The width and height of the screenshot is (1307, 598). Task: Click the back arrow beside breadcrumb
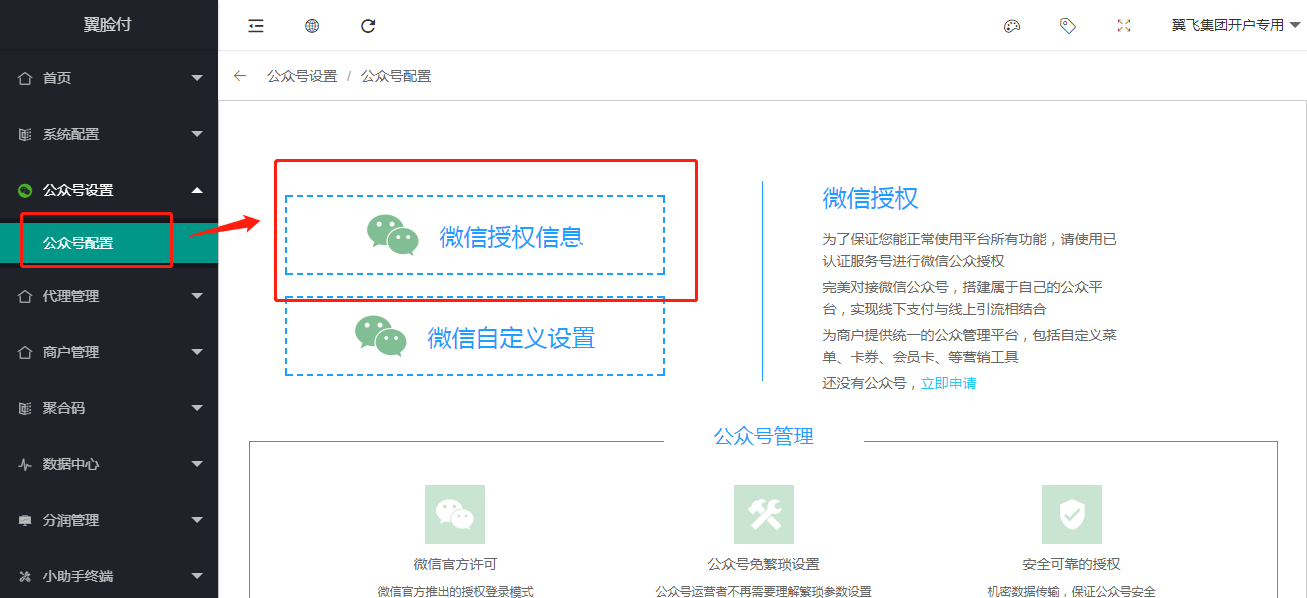[240, 76]
